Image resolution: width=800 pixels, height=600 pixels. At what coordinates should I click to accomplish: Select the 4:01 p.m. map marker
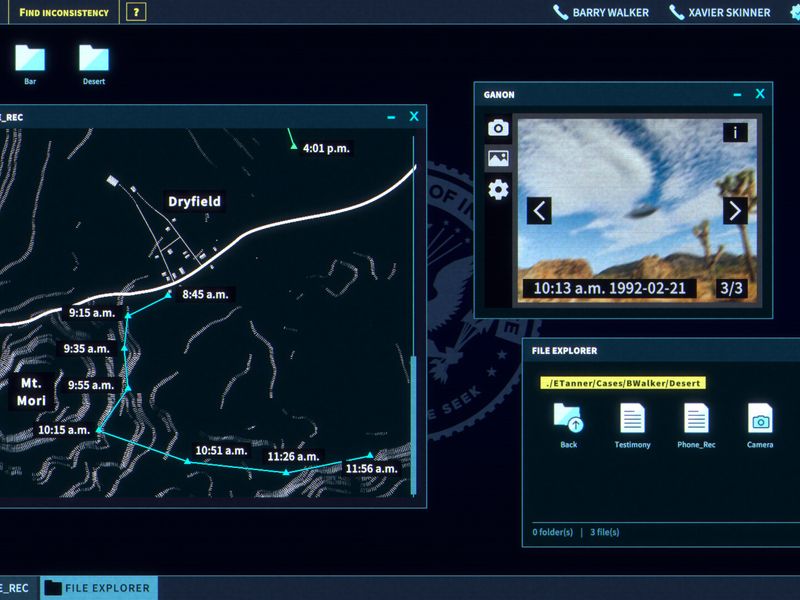(x=294, y=146)
